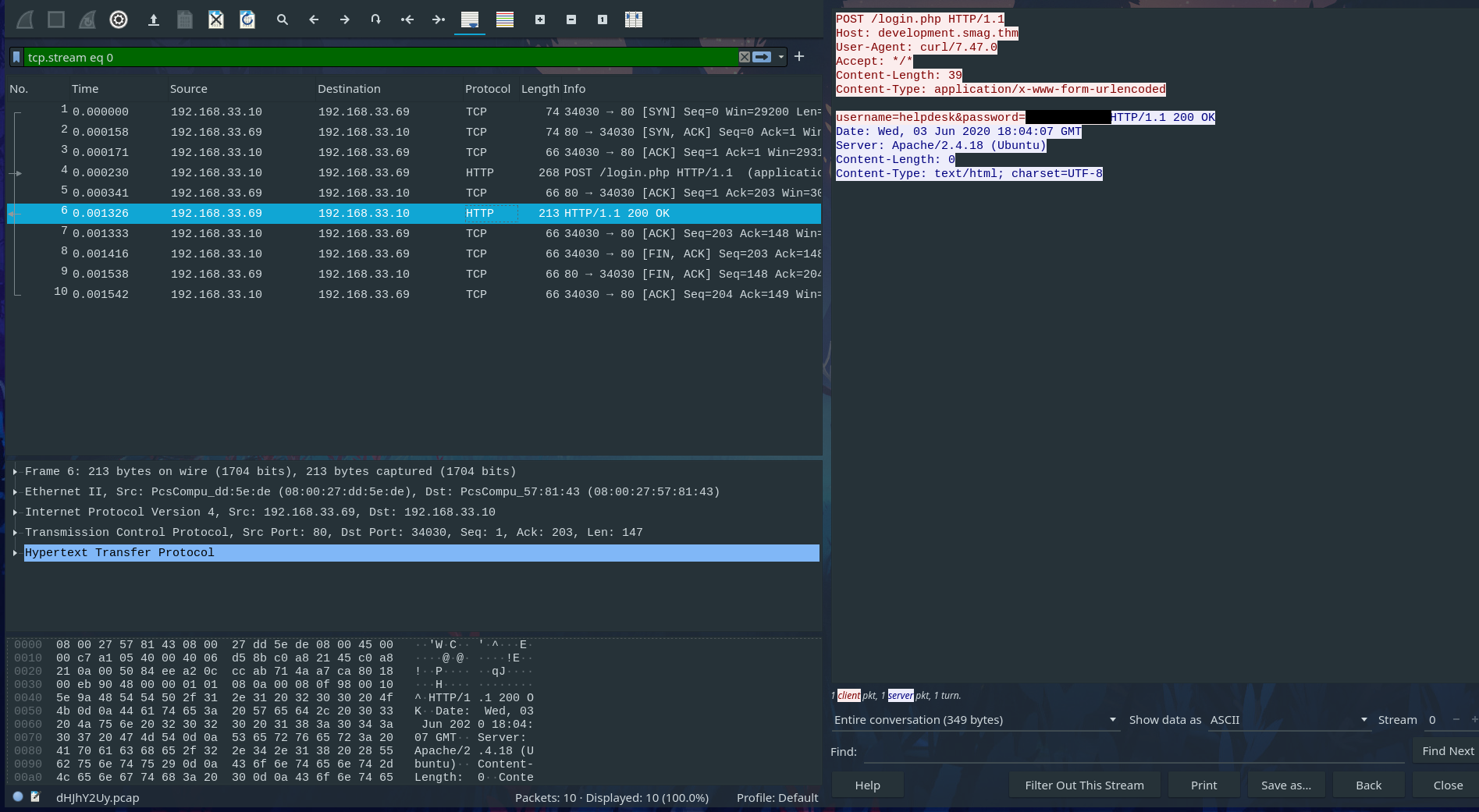
Task: Sort packets by the Protocol column header
Action: click(x=487, y=89)
